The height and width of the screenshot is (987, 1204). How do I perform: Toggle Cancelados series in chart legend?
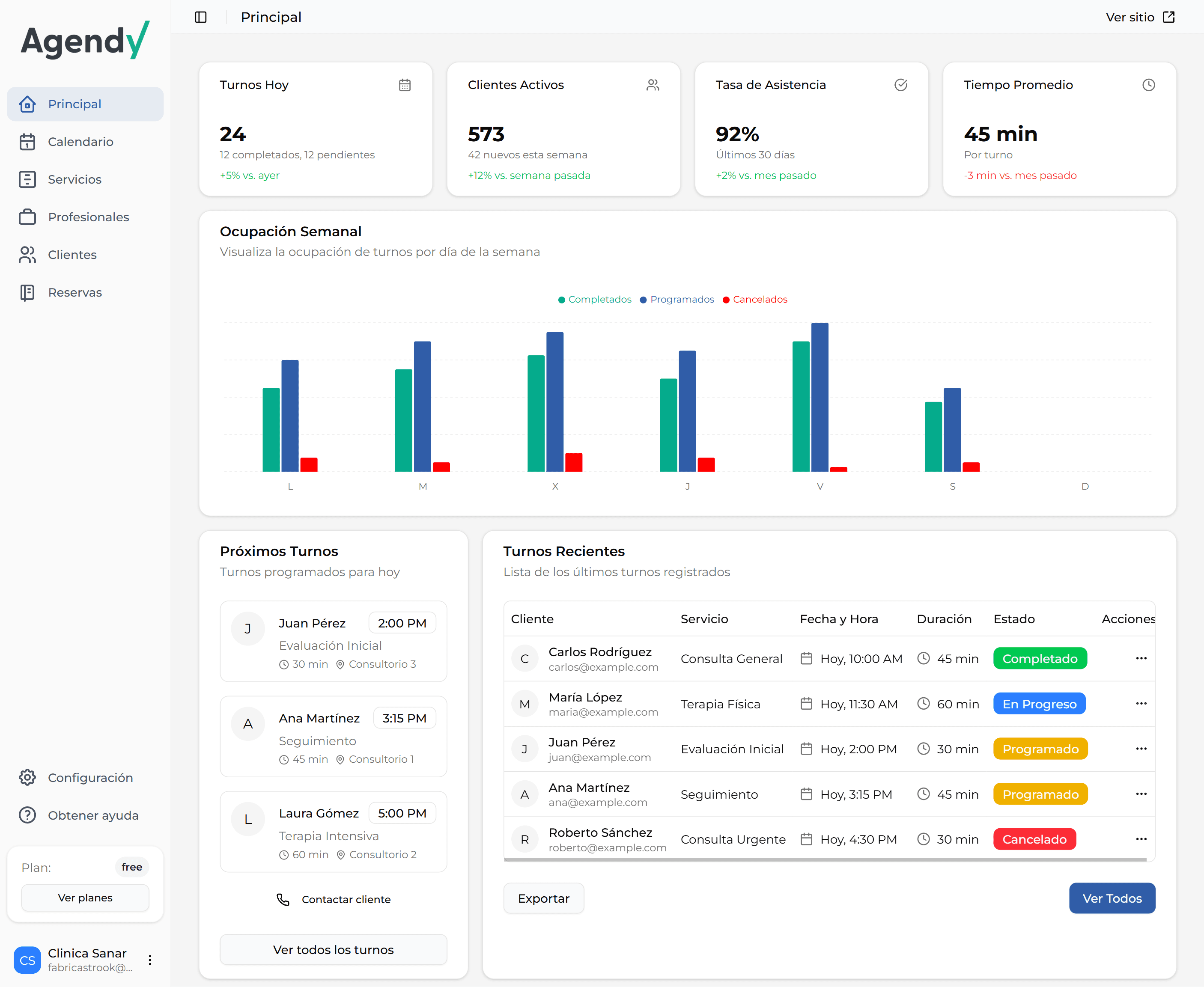[755, 300]
